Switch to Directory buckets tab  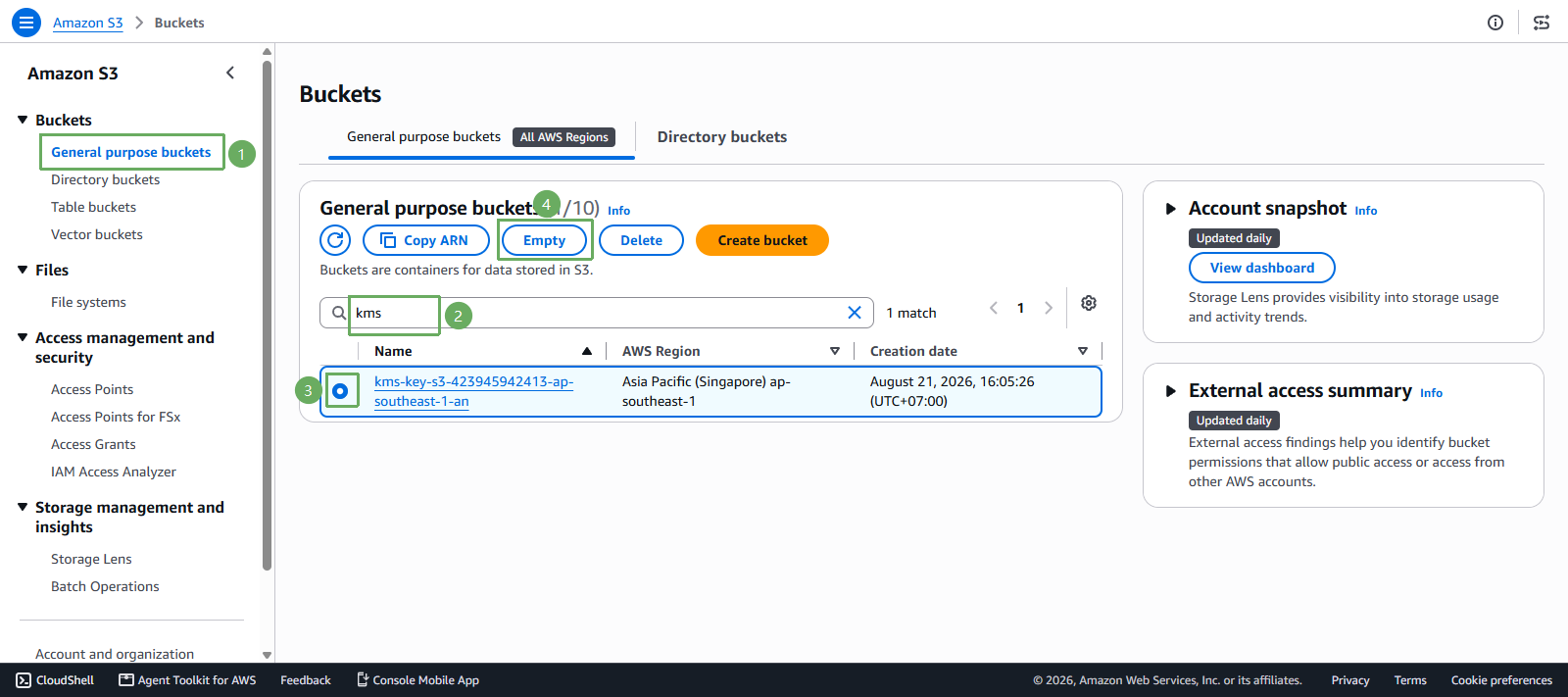[722, 137]
